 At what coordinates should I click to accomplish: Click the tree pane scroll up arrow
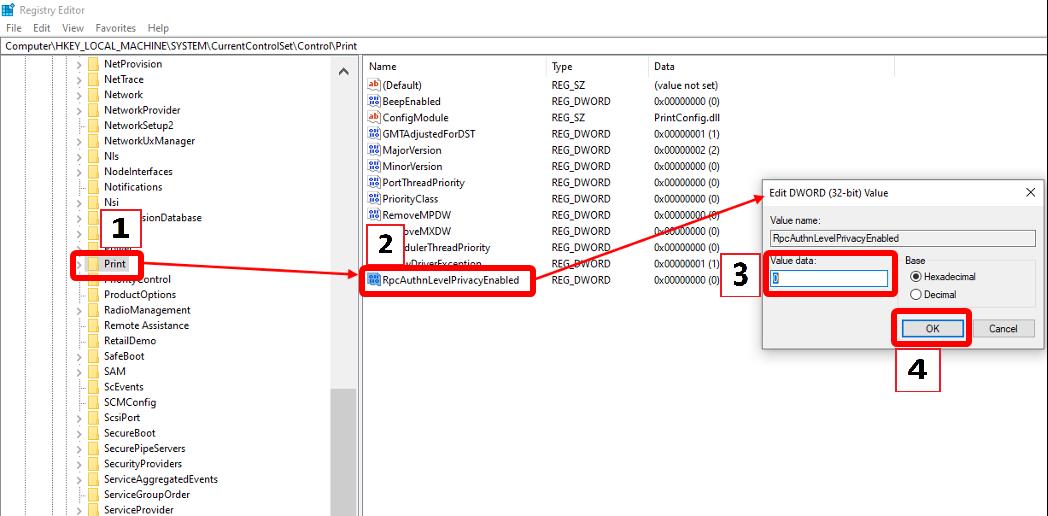point(344,71)
